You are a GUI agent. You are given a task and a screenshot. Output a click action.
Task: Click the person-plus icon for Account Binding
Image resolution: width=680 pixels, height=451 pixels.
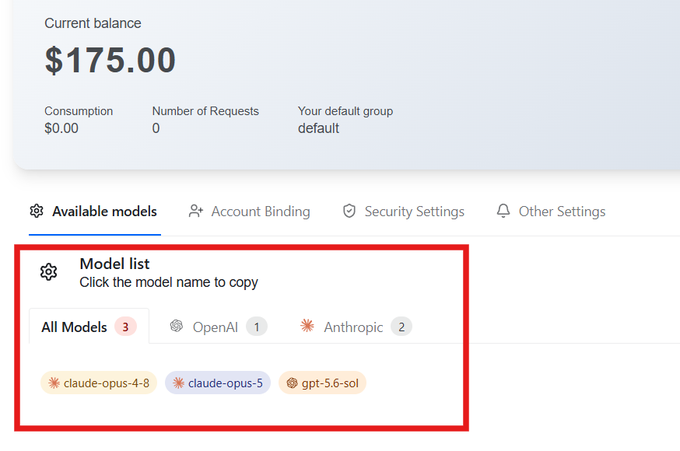tap(196, 211)
